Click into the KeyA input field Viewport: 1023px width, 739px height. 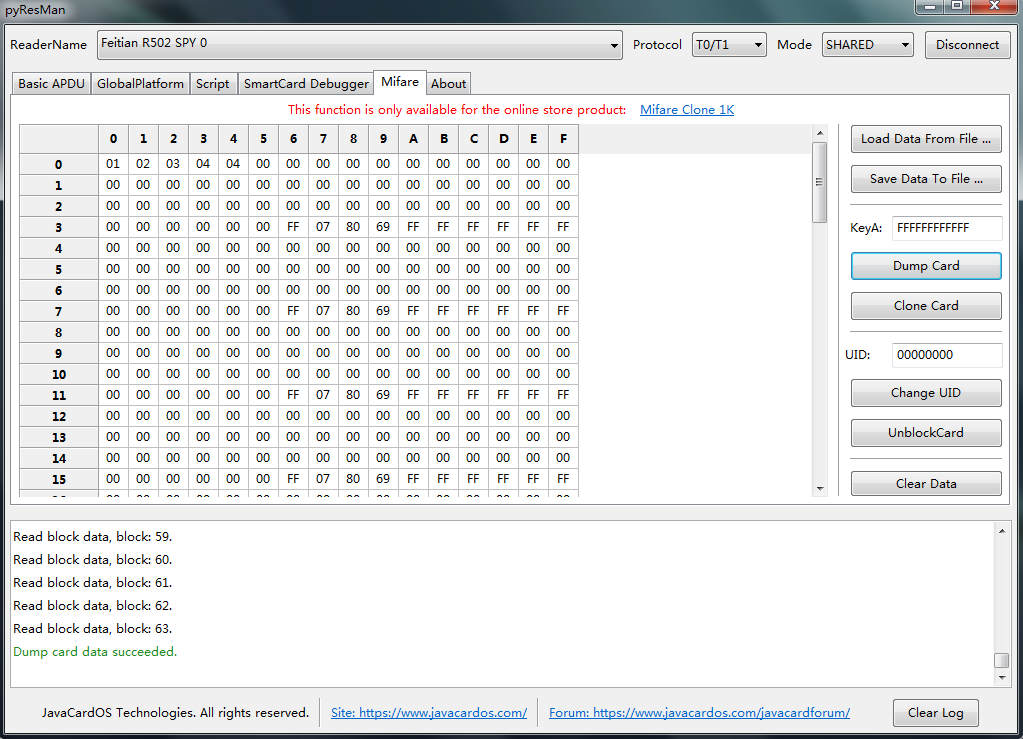point(946,228)
